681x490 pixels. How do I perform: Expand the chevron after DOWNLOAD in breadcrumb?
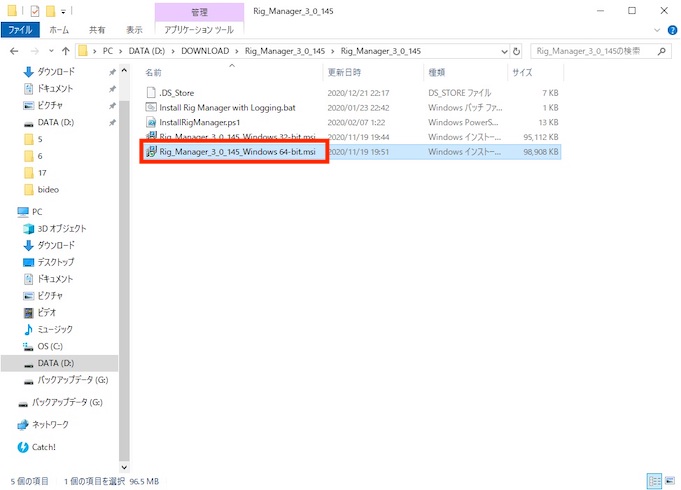237,51
